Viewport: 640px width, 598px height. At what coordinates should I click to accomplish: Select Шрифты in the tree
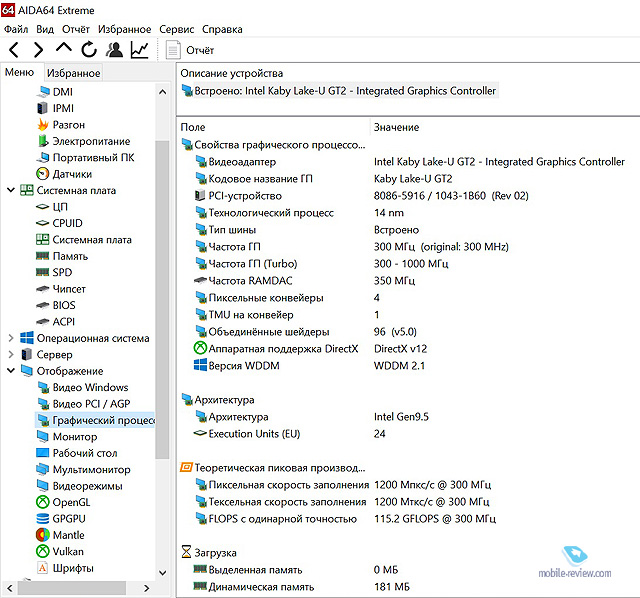tap(65, 568)
